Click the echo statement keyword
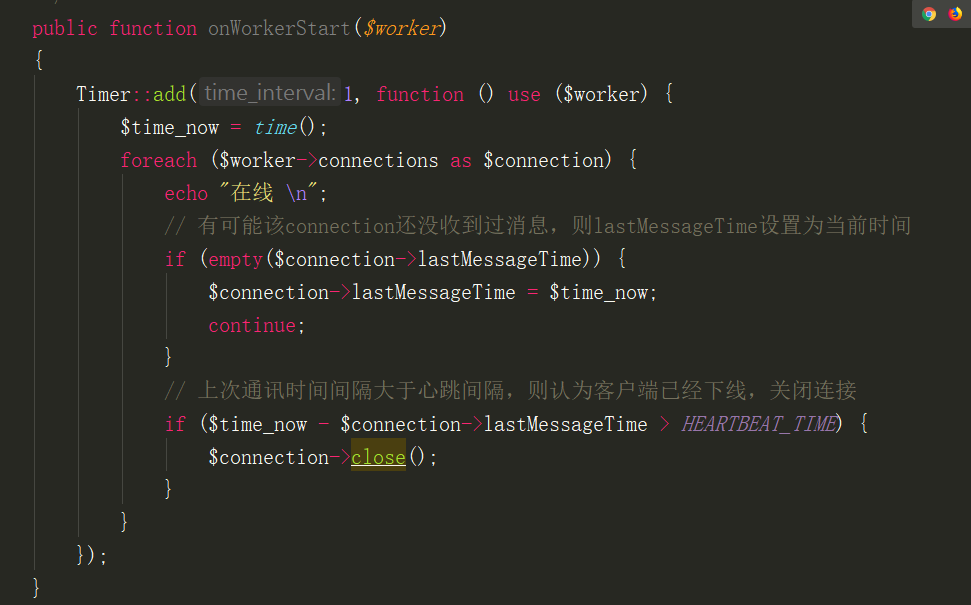The image size is (971, 605). (x=186, y=193)
